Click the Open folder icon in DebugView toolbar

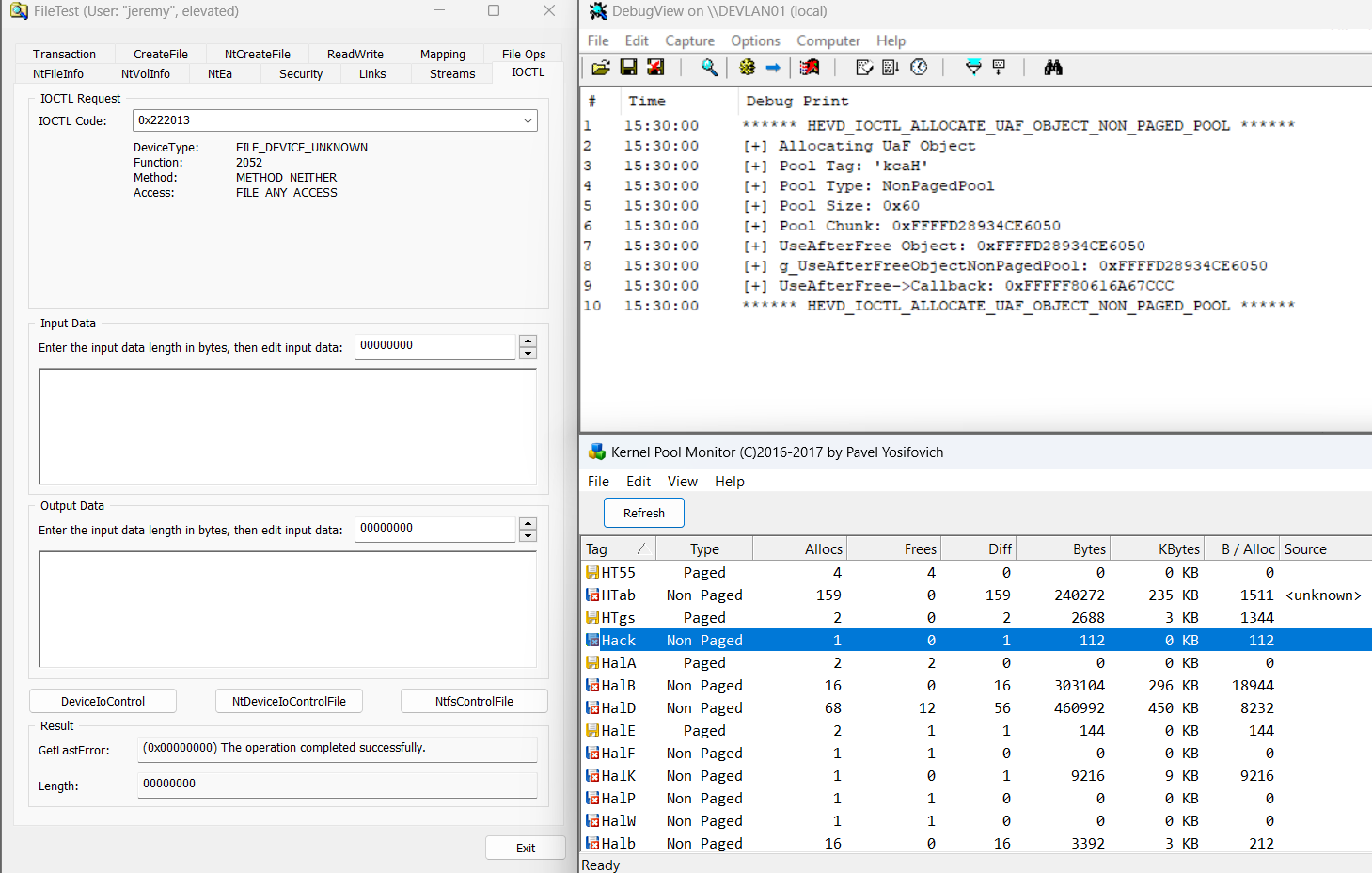(601, 68)
